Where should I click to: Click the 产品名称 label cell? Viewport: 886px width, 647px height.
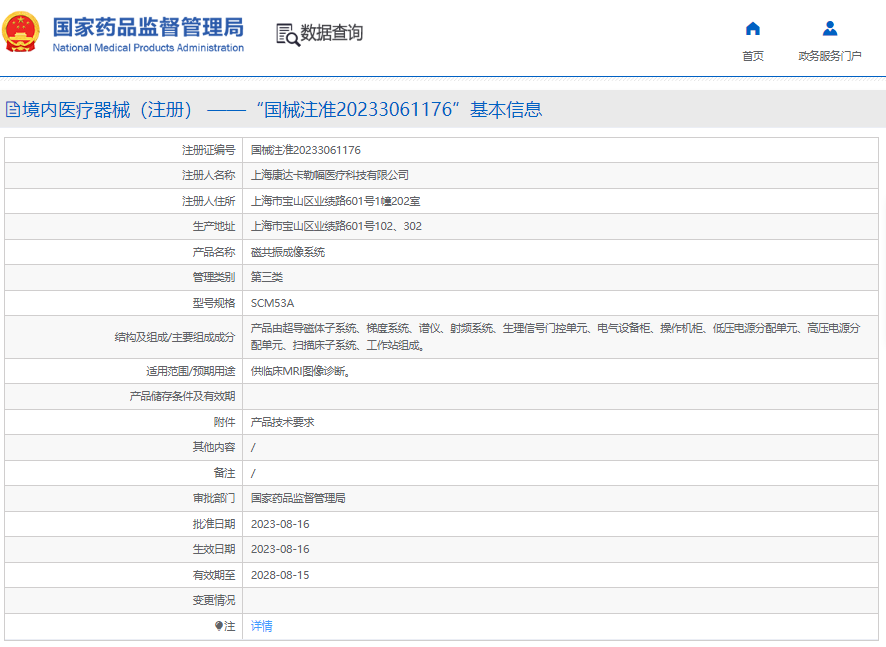click(x=124, y=252)
